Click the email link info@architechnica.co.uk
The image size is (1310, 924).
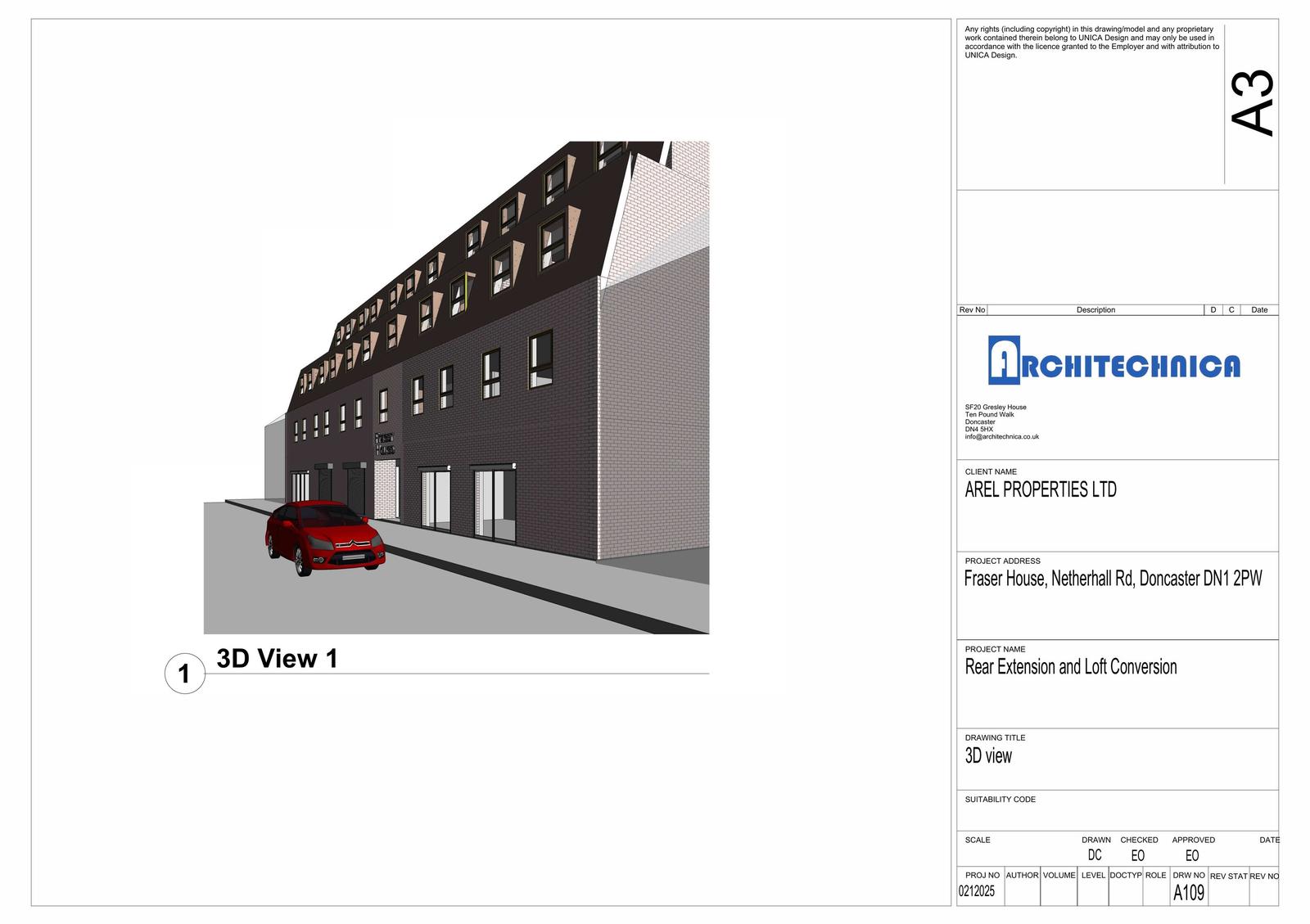tap(1001, 436)
